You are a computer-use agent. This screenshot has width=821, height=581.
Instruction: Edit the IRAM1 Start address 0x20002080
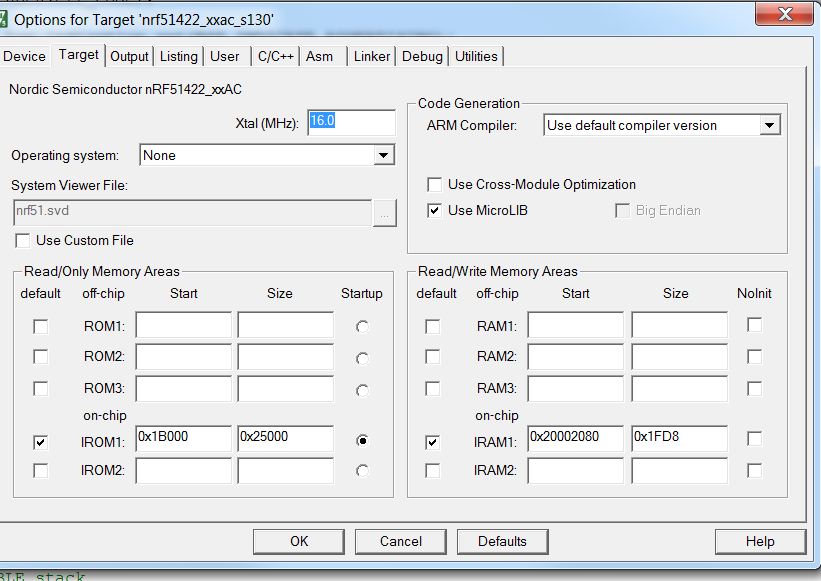pyautogui.click(x=575, y=439)
